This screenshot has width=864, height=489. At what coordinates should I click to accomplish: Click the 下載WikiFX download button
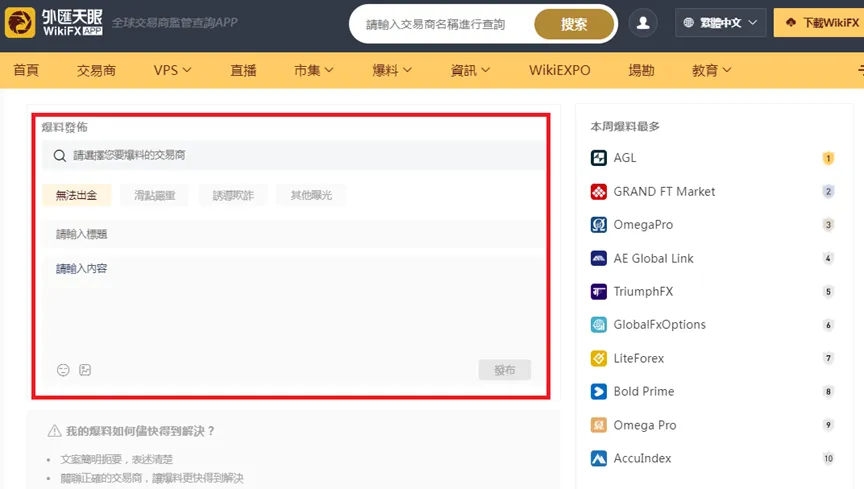819,23
